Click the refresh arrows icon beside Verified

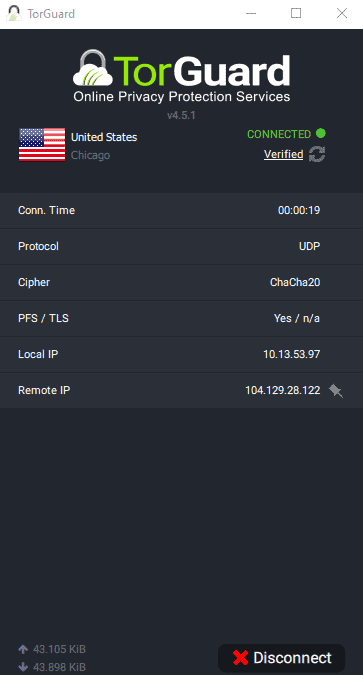click(x=317, y=154)
